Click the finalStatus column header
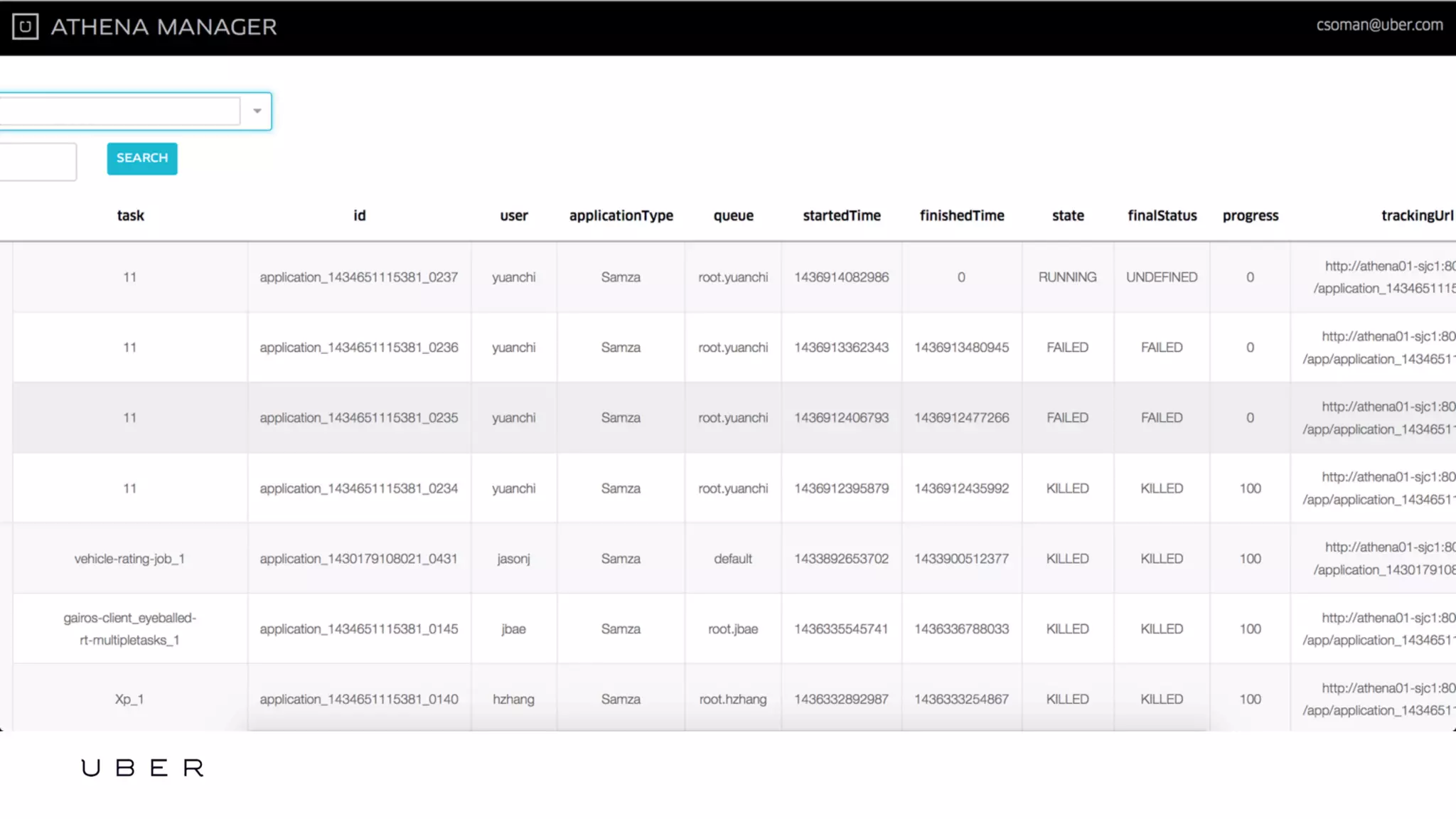This screenshot has height=819, width=1456. [1162, 215]
